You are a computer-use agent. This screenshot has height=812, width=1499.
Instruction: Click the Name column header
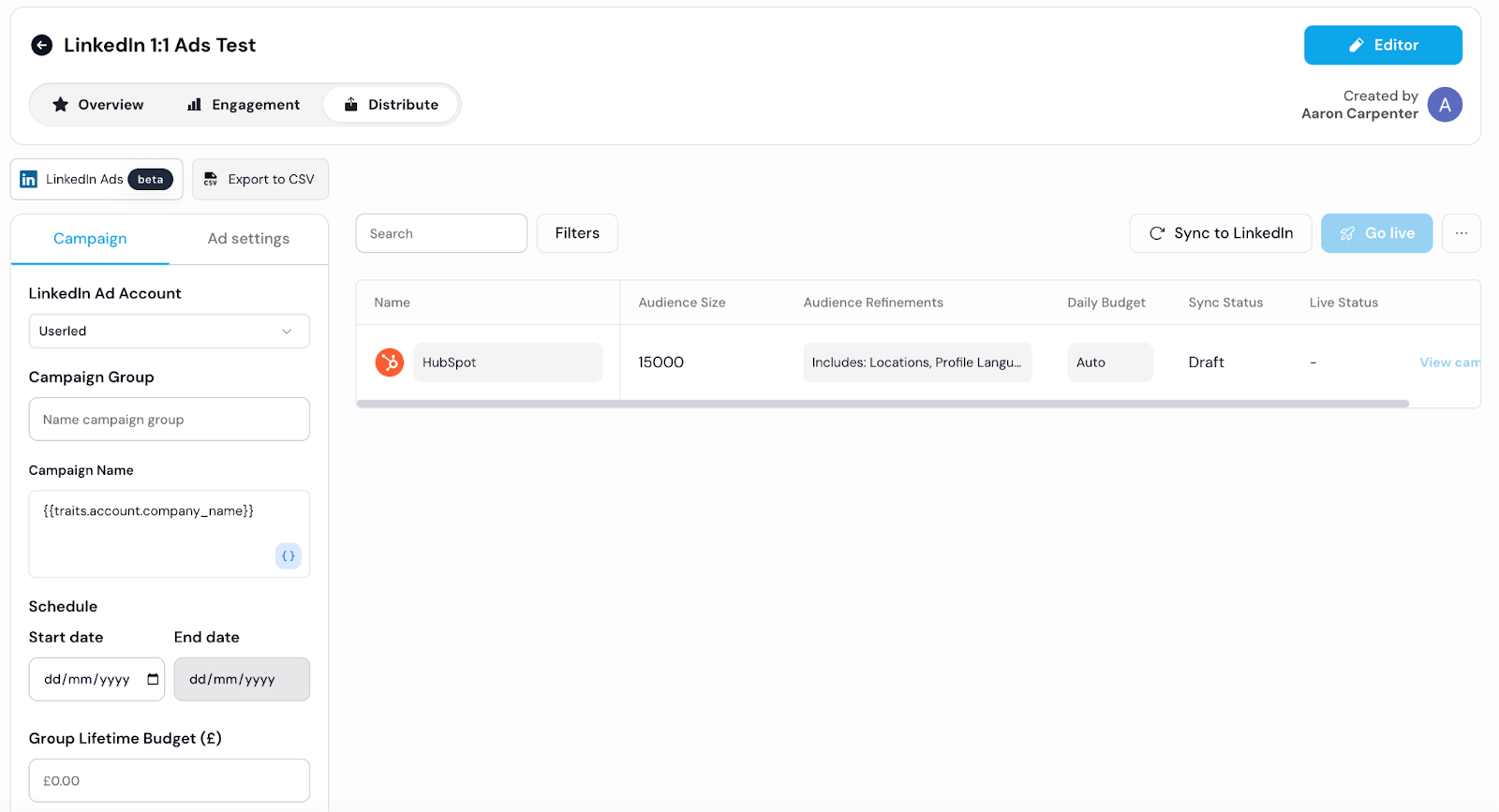[392, 303]
